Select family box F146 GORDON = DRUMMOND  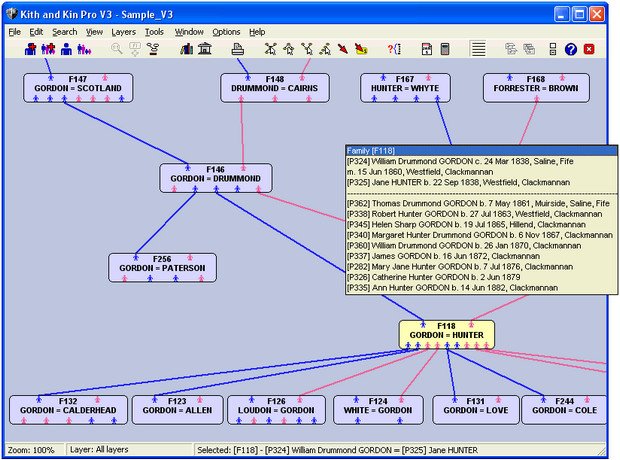215,178
